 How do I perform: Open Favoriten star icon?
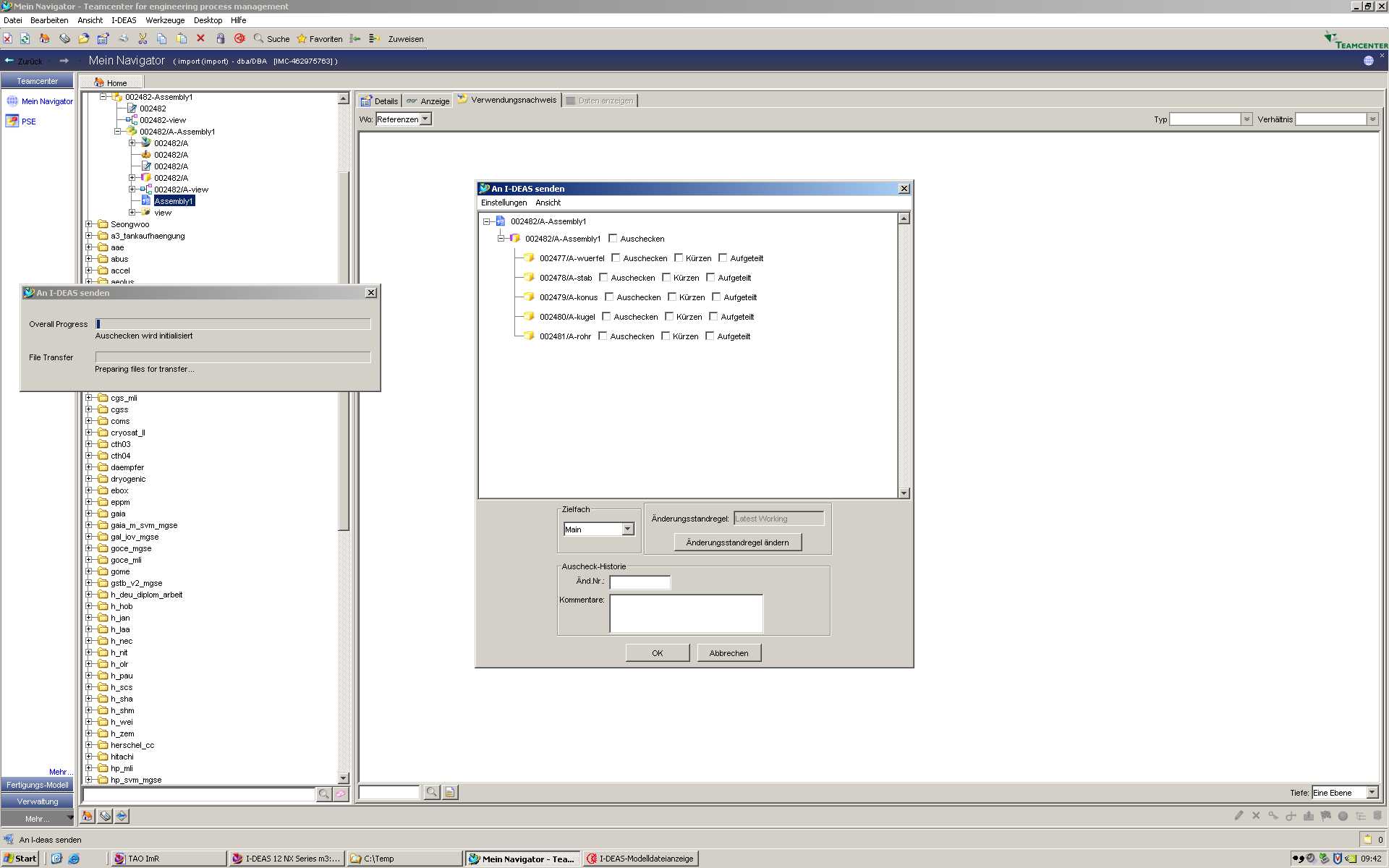[x=302, y=39]
